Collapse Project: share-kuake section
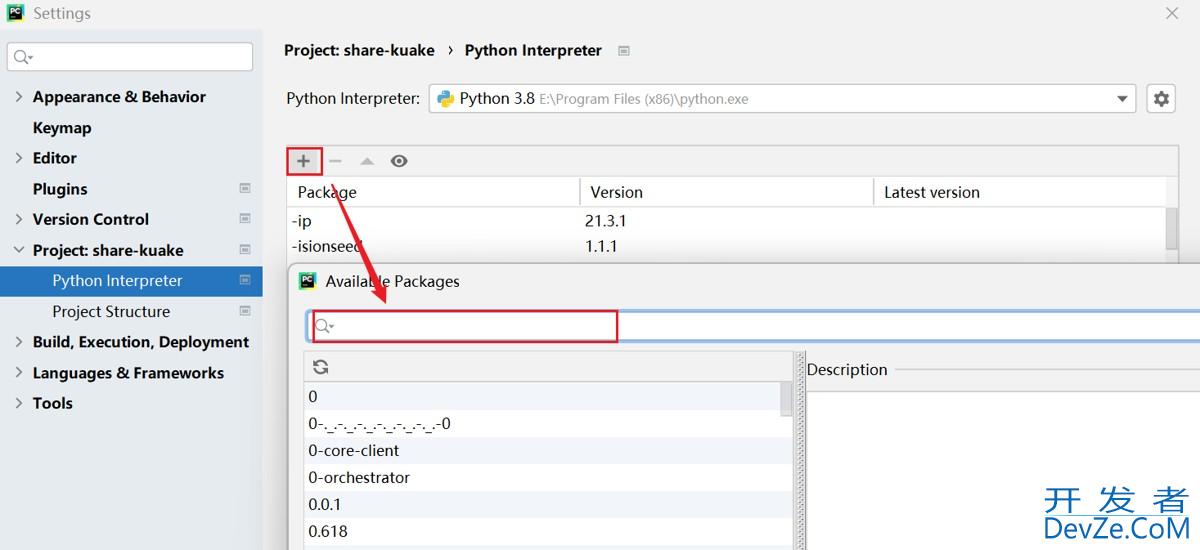Image resolution: width=1200 pixels, height=550 pixels. pyautogui.click(x=19, y=250)
